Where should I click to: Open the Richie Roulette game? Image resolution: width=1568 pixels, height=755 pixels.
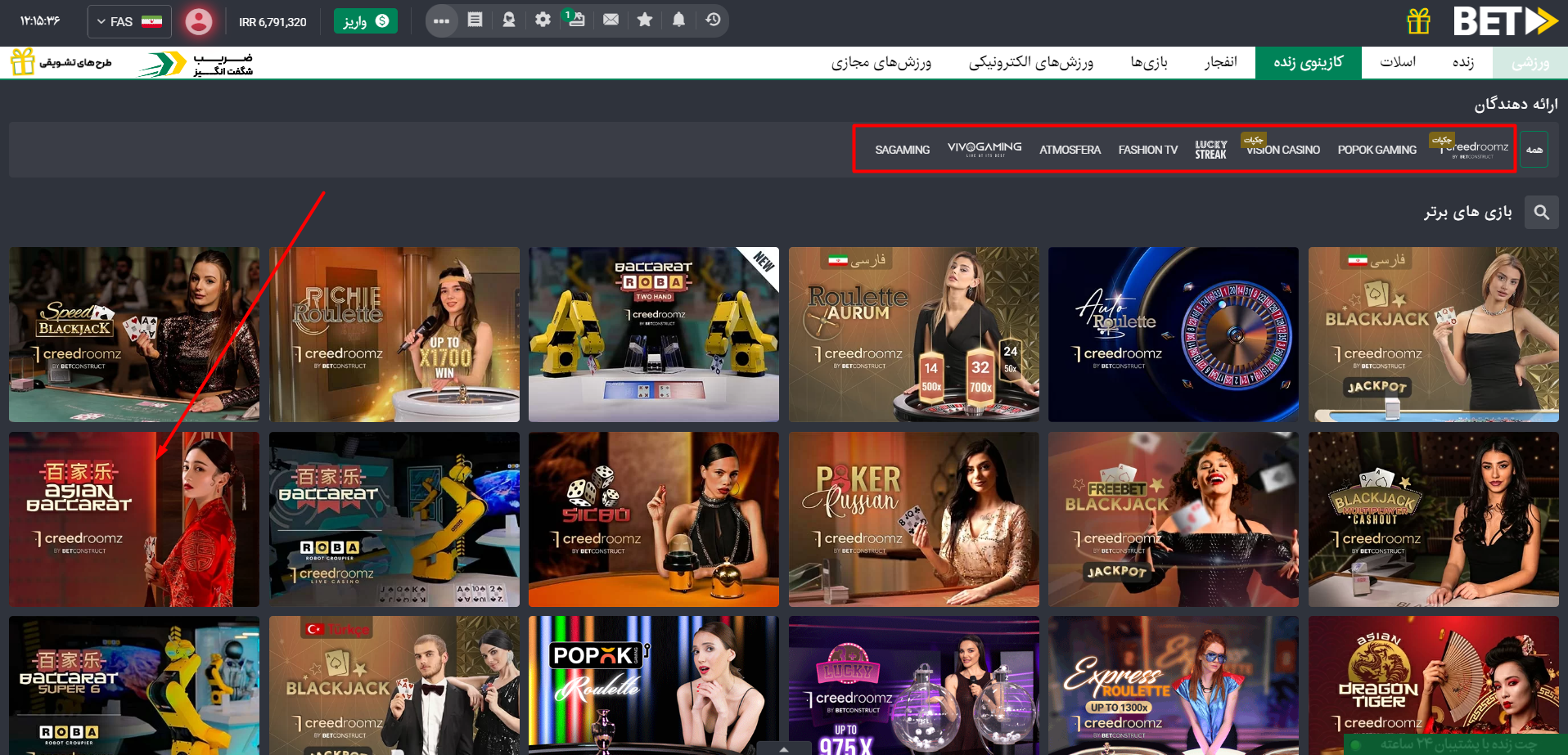(x=394, y=335)
